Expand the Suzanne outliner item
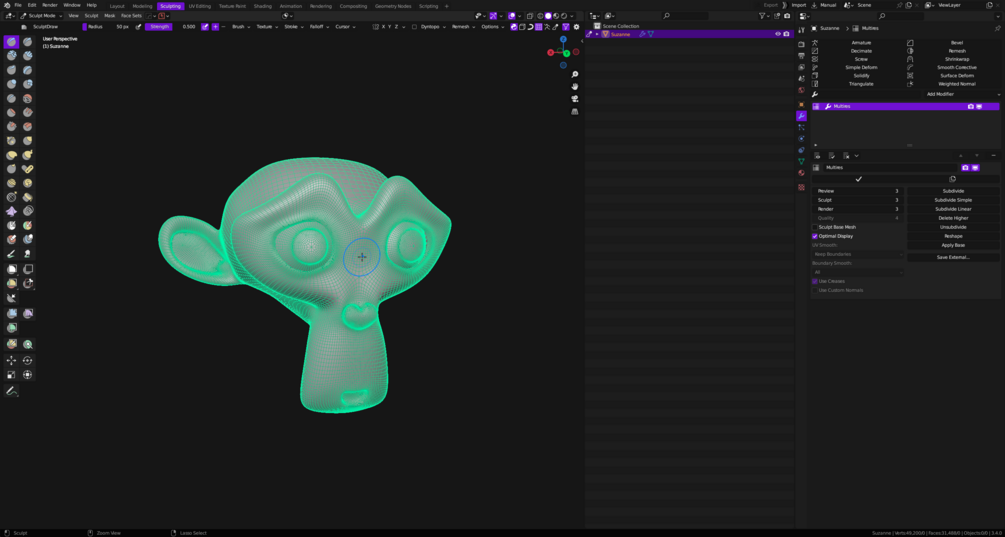This screenshot has width=1005, height=537. 597,34
